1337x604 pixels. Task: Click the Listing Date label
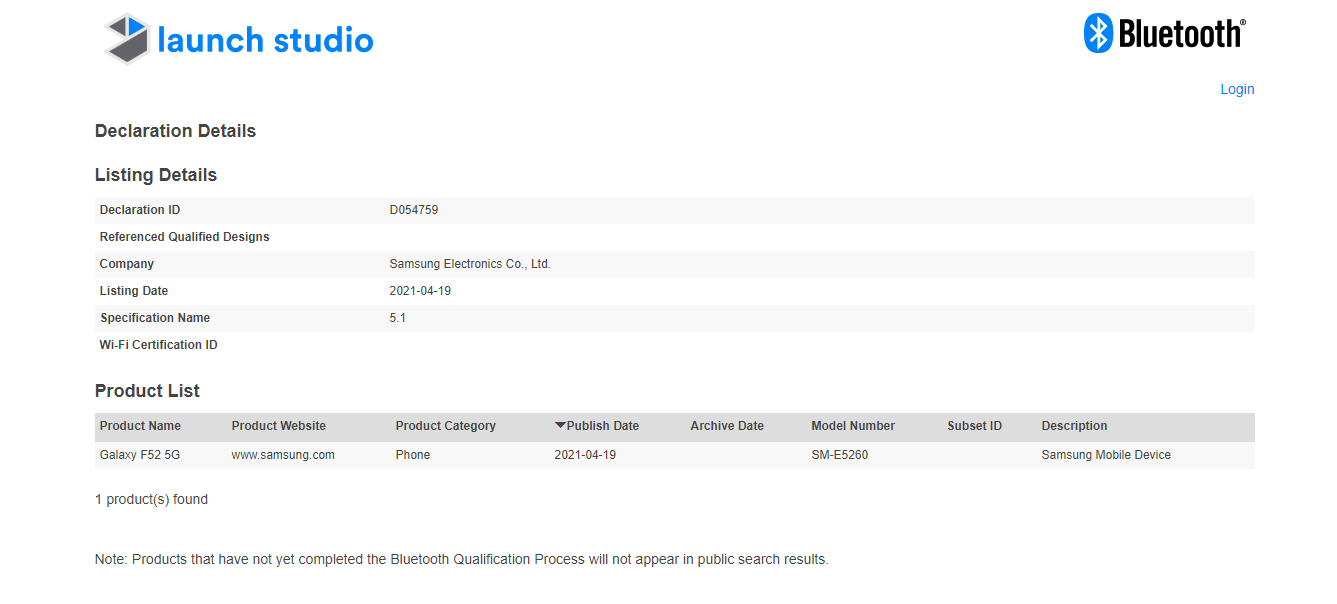(134, 291)
